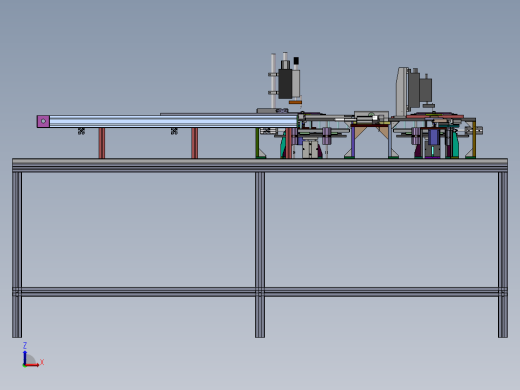520x390 pixels.
Task: Select the tall grey upright panel on the right assembly
Action: [402, 92]
